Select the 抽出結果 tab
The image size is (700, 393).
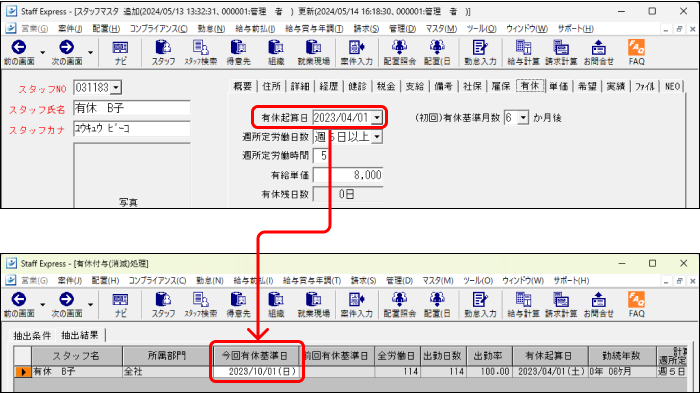tap(80, 335)
